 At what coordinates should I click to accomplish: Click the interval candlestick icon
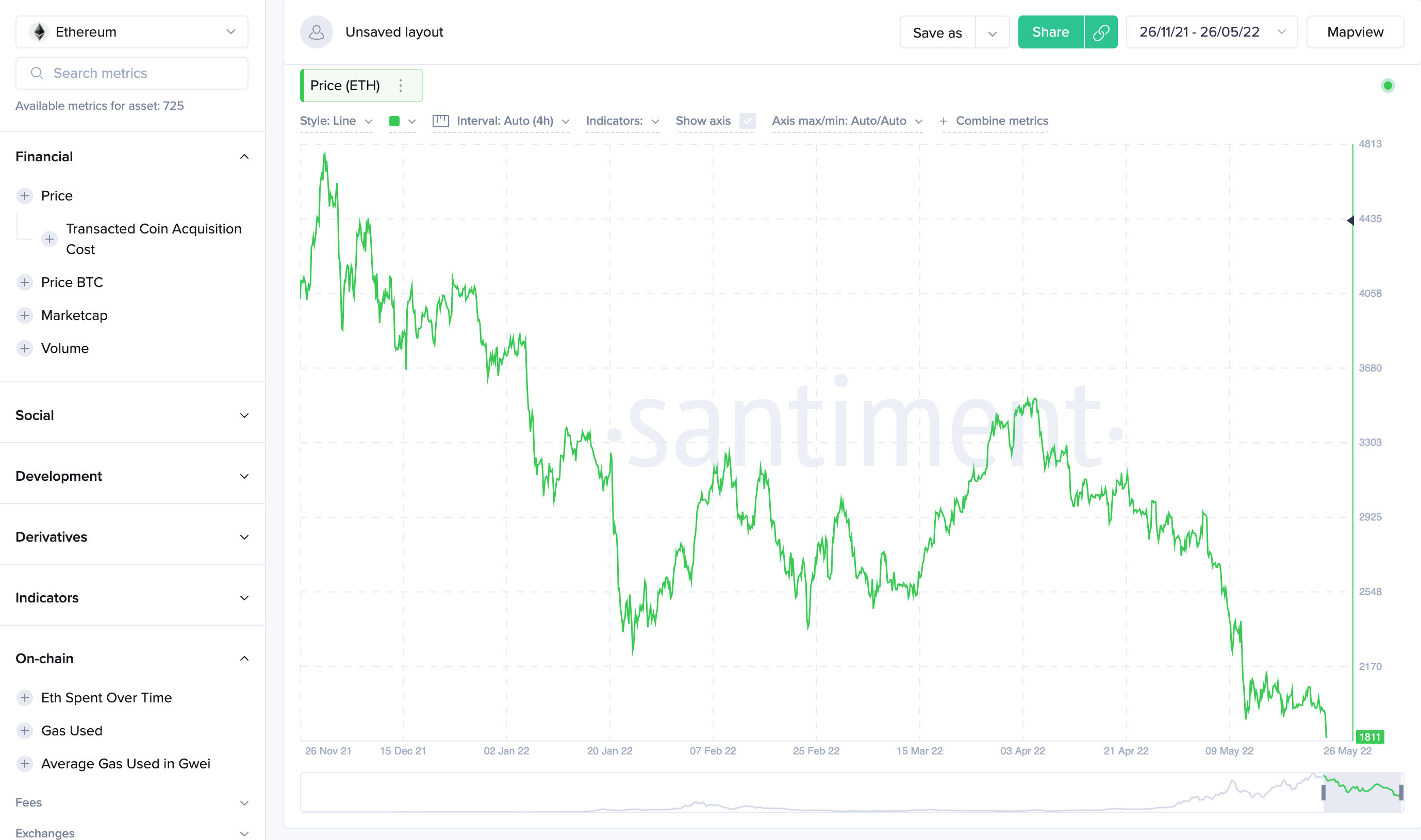(441, 121)
